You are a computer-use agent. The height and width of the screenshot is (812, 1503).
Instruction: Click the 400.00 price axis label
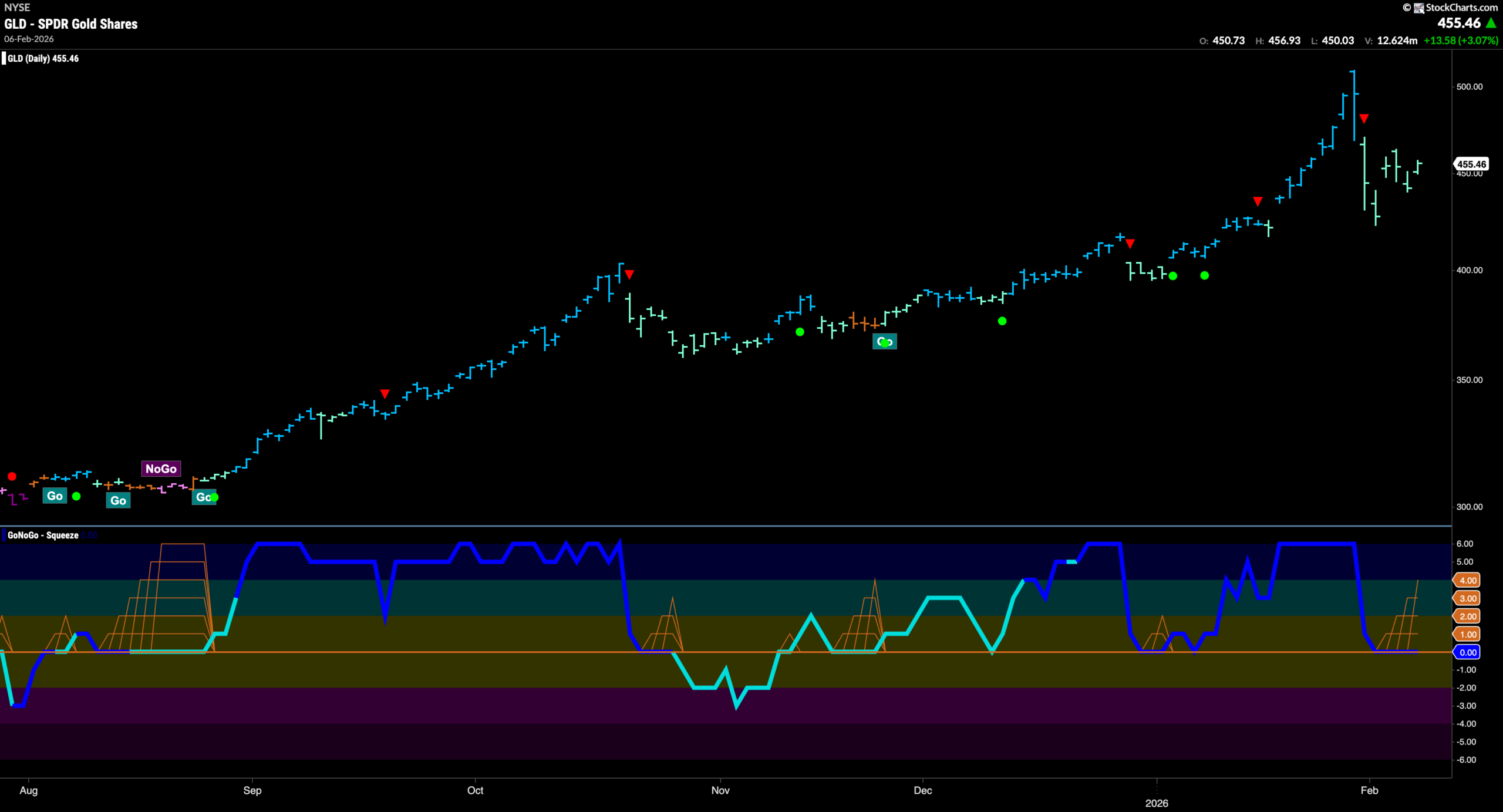click(x=1470, y=270)
